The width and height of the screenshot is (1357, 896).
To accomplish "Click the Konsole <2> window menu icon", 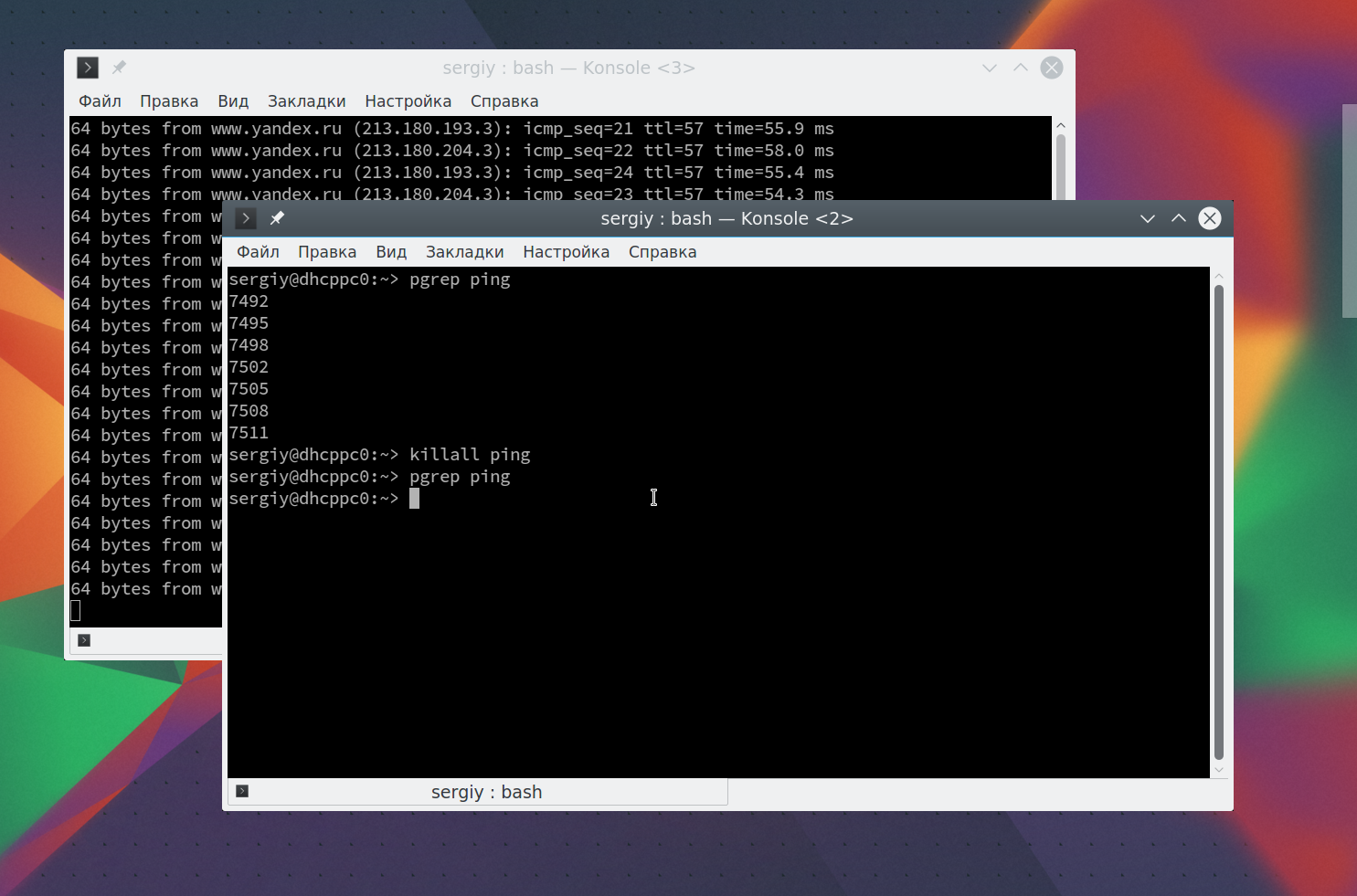I will [x=245, y=218].
